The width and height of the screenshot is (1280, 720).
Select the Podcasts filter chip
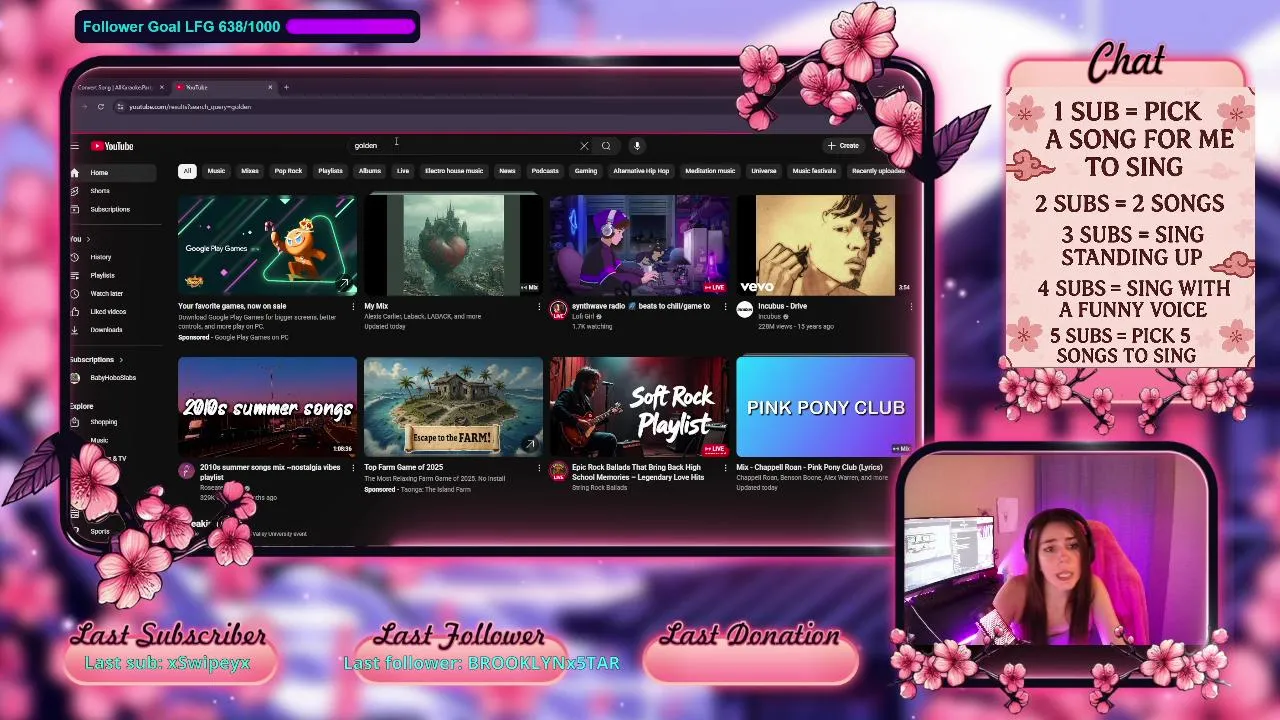coord(545,171)
